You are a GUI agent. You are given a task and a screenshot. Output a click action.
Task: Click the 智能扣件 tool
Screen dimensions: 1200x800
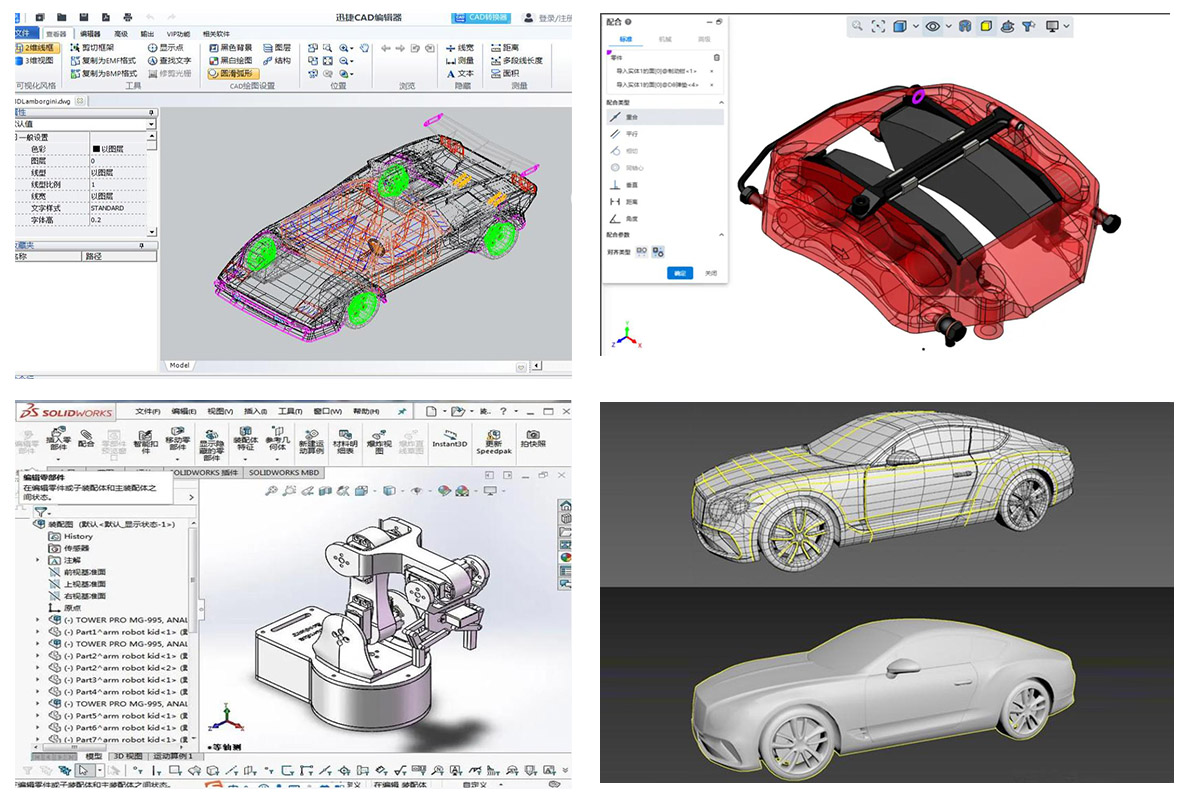point(146,440)
